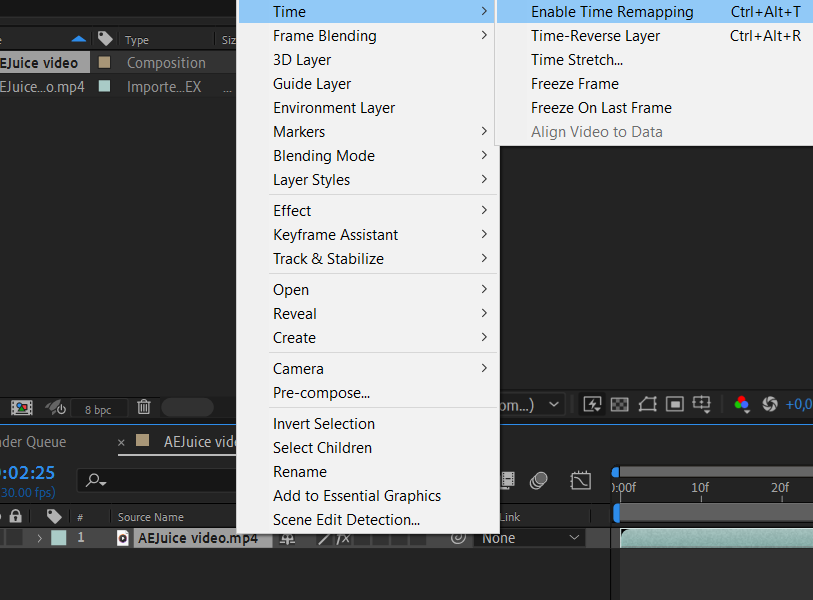Open the Graph Editor icon in timeline

point(580,480)
